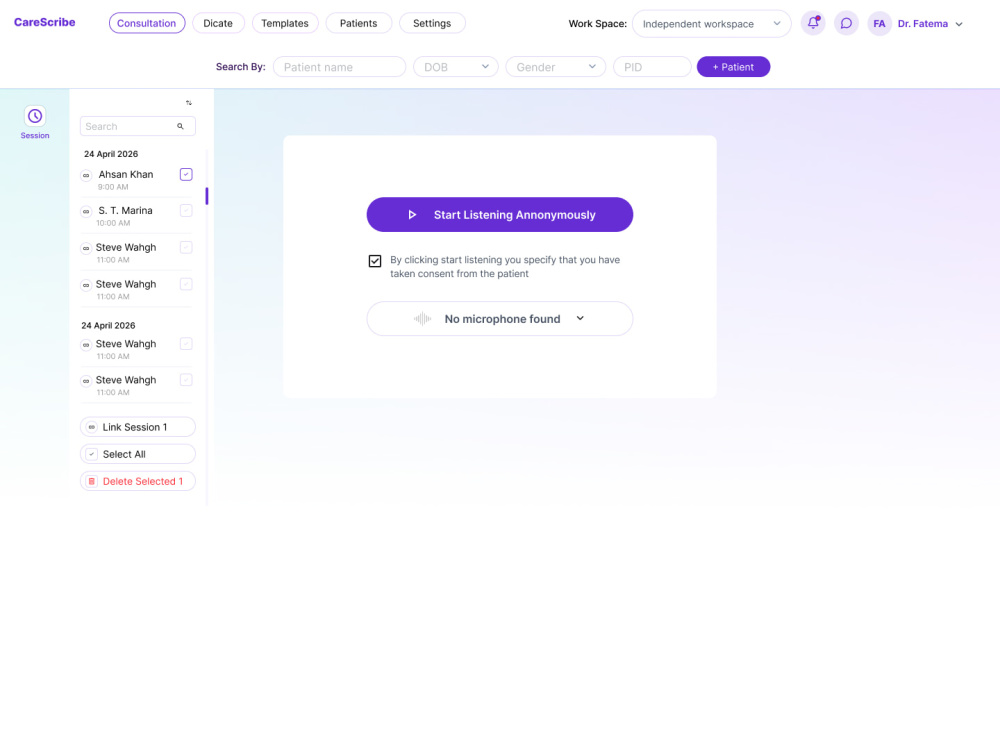Click the CareScribe logo
This screenshot has height=750, width=1000.
[45, 22]
